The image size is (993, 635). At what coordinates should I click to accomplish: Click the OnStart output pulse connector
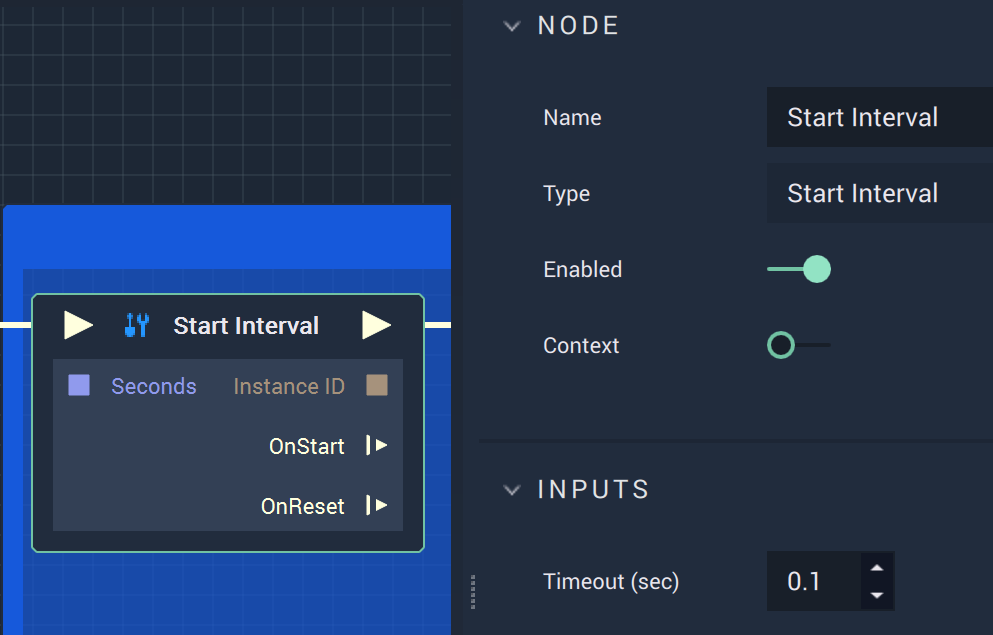377,445
